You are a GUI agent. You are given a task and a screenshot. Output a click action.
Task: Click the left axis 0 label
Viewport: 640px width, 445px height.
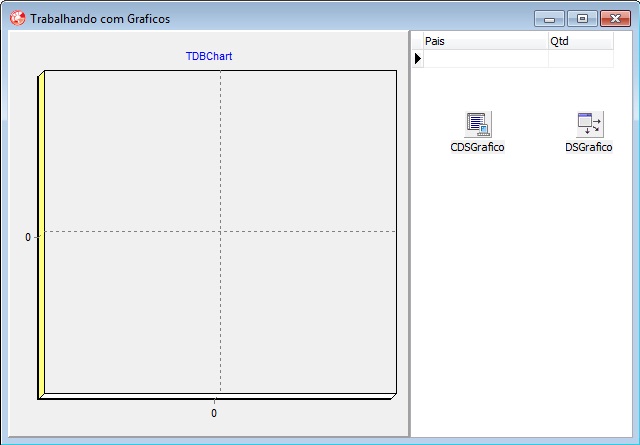coord(28,237)
